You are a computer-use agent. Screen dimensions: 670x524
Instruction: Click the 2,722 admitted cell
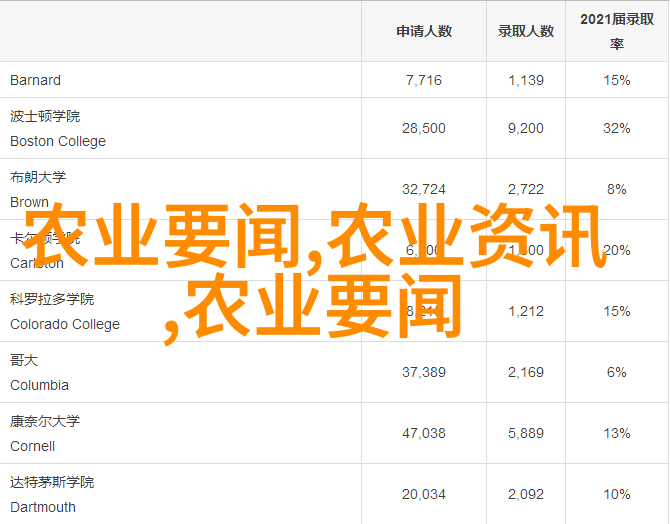[526, 189]
